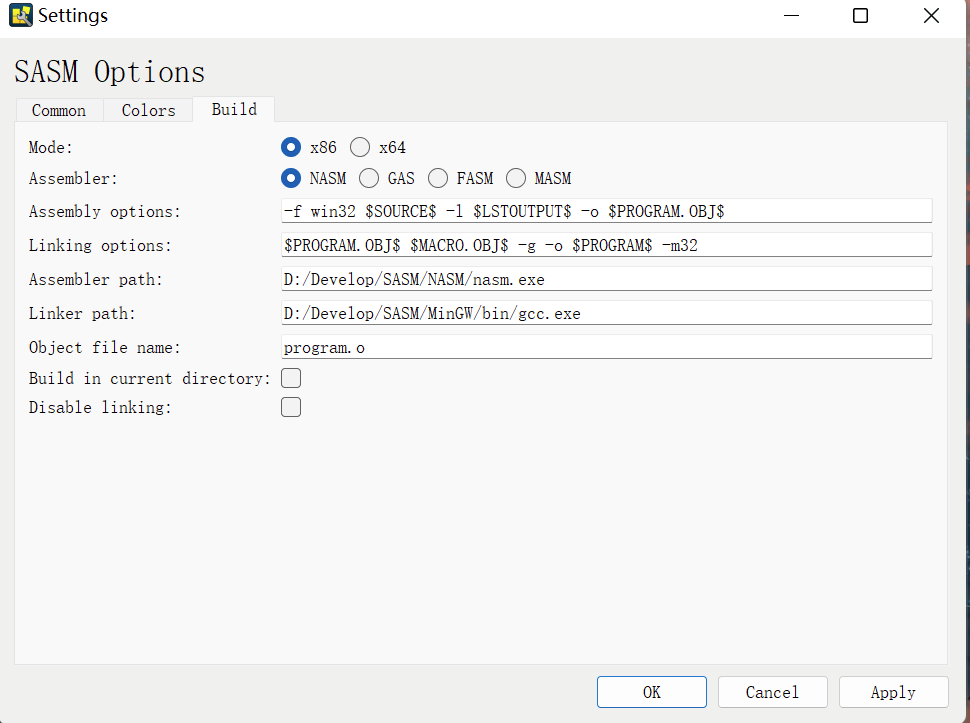Click the Cancel button
The height and width of the screenshot is (723, 970).
tap(772, 692)
